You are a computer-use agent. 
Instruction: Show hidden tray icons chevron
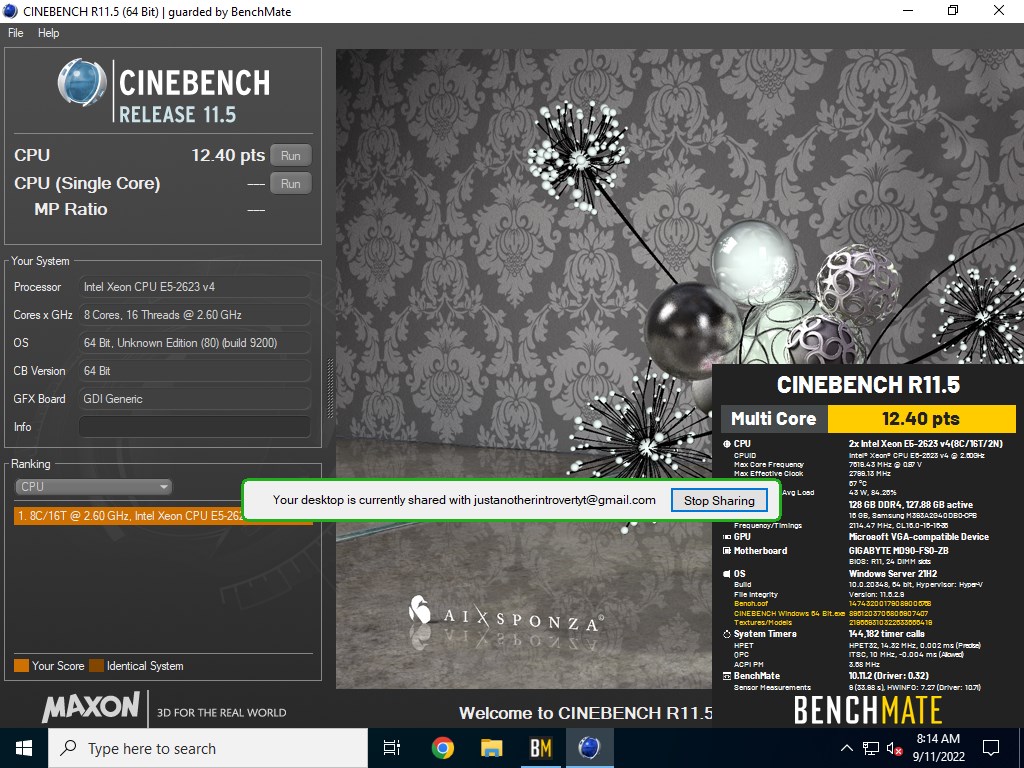846,748
